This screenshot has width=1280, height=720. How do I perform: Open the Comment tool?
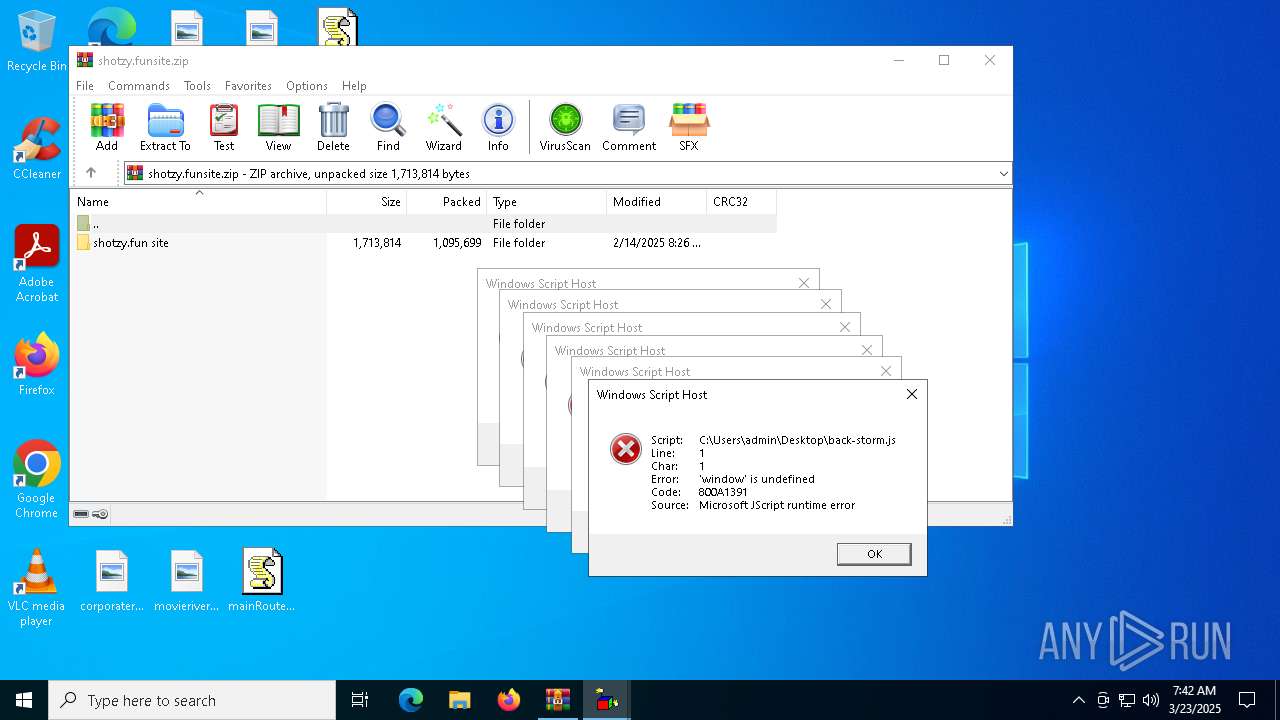[629, 127]
